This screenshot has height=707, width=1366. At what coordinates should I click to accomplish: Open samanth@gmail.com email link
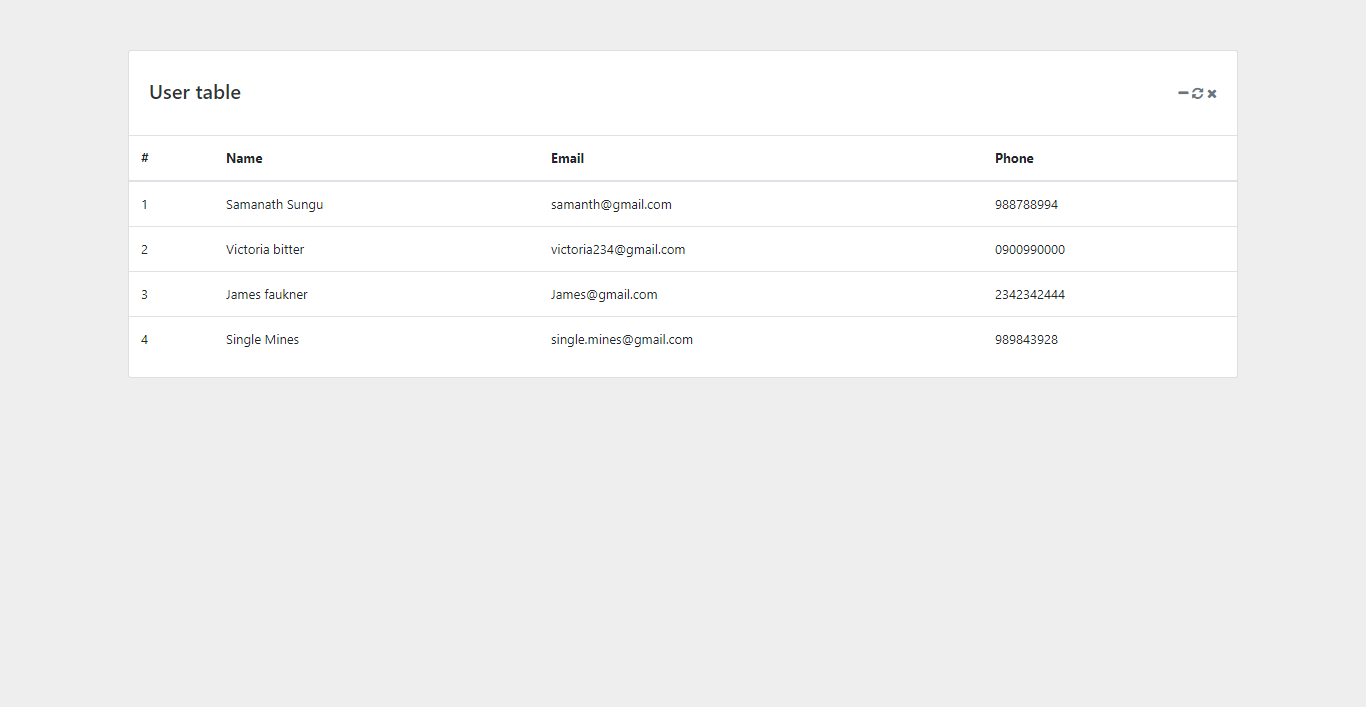[611, 204]
